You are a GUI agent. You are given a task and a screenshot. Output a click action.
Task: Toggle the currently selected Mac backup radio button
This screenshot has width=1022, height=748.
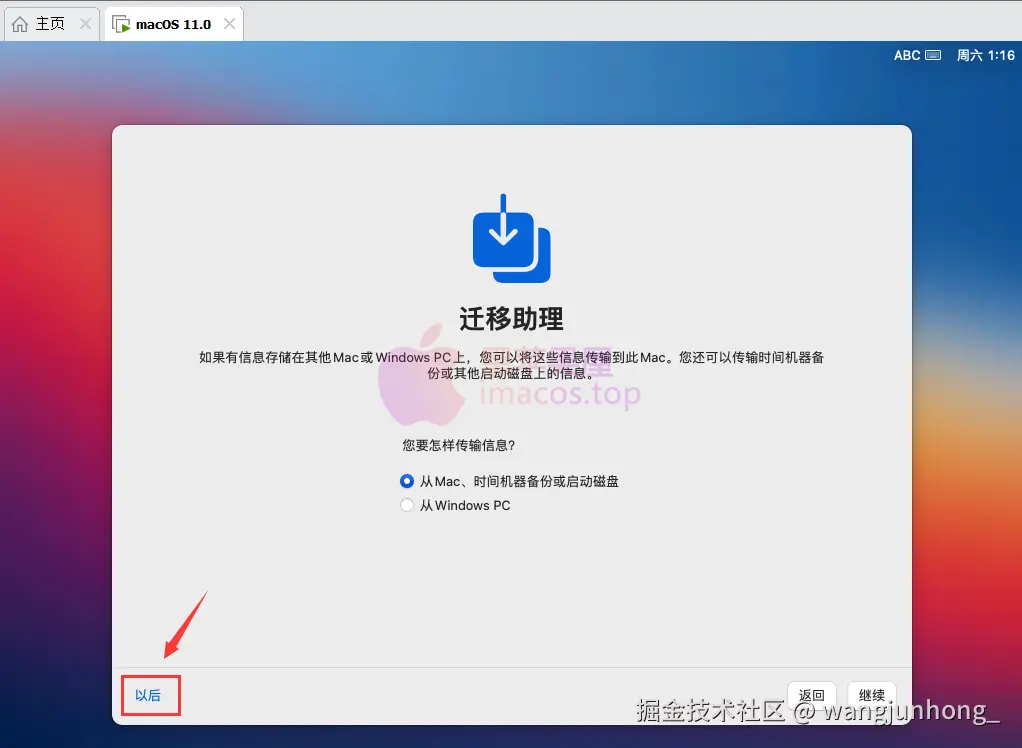click(407, 481)
